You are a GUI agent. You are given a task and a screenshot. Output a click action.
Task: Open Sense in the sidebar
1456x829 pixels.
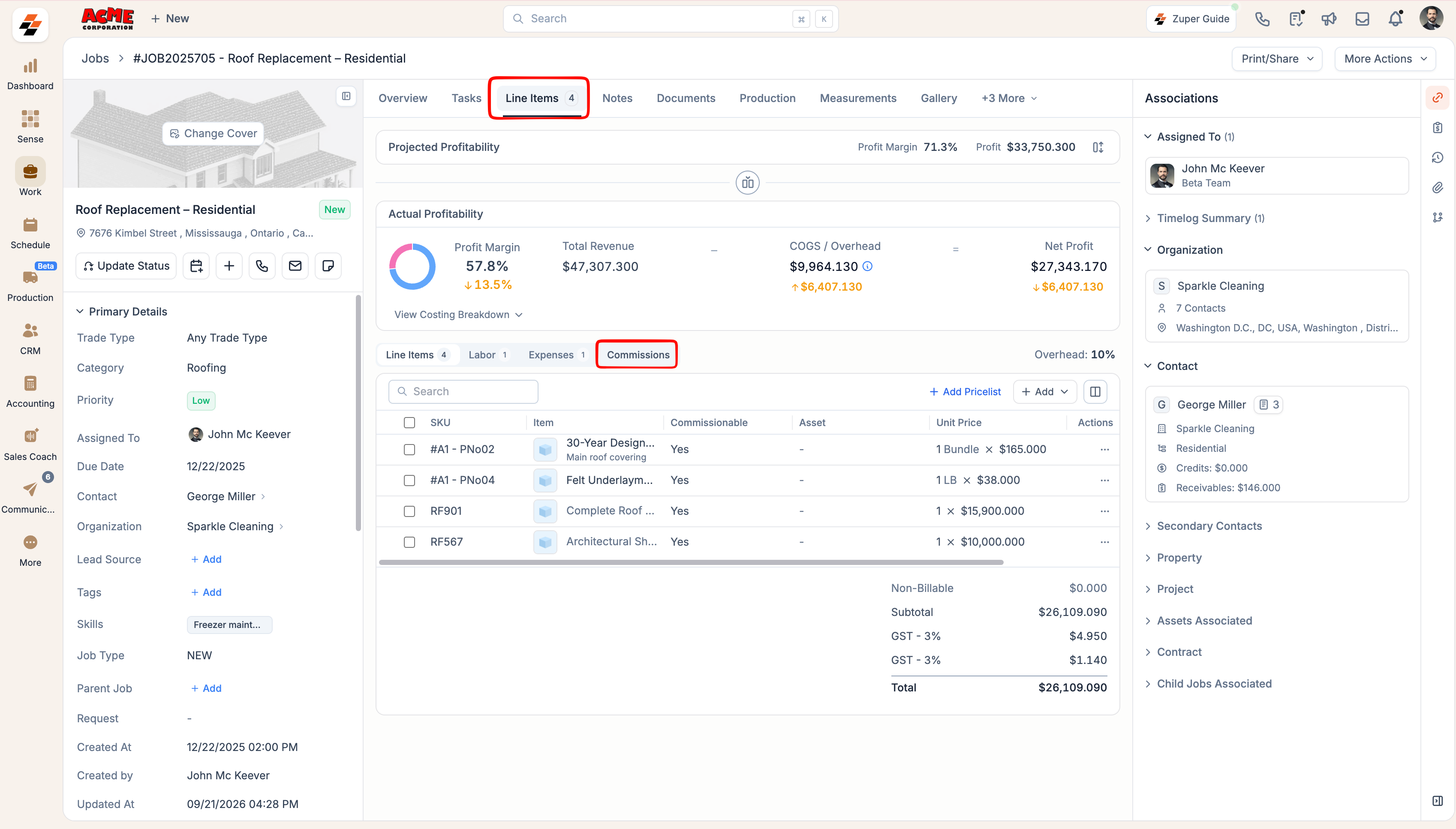pyautogui.click(x=30, y=127)
